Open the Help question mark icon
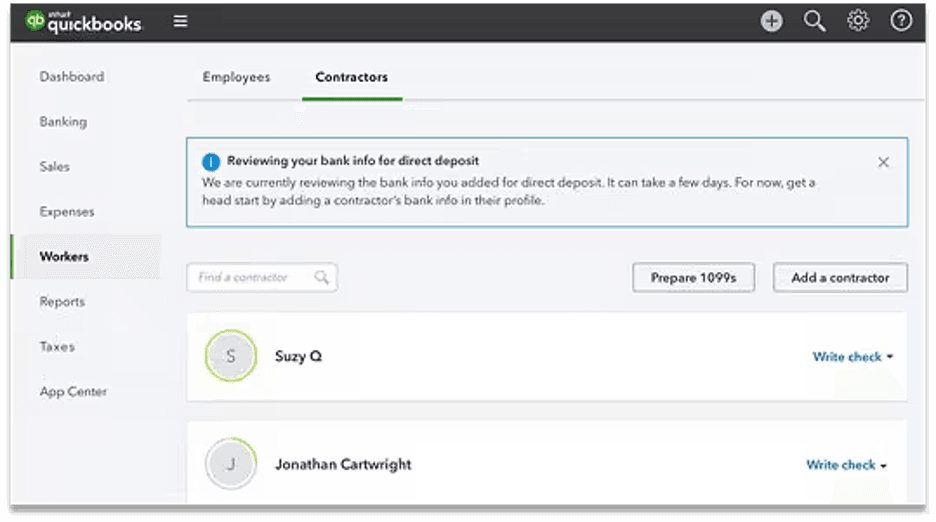936x522 pixels. pyautogui.click(x=901, y=21)
